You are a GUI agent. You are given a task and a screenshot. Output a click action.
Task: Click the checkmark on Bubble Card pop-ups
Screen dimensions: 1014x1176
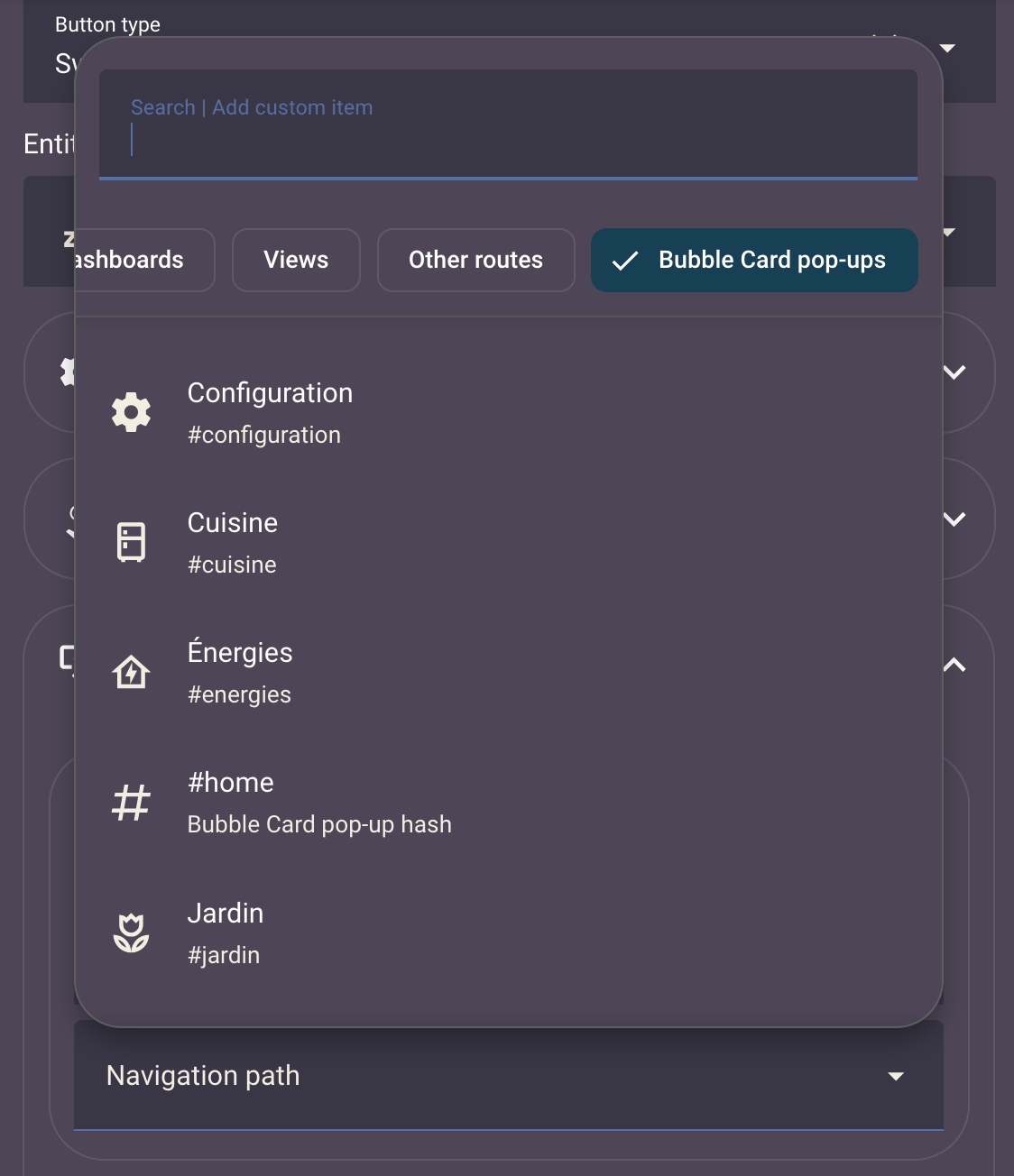click(625, 261)
